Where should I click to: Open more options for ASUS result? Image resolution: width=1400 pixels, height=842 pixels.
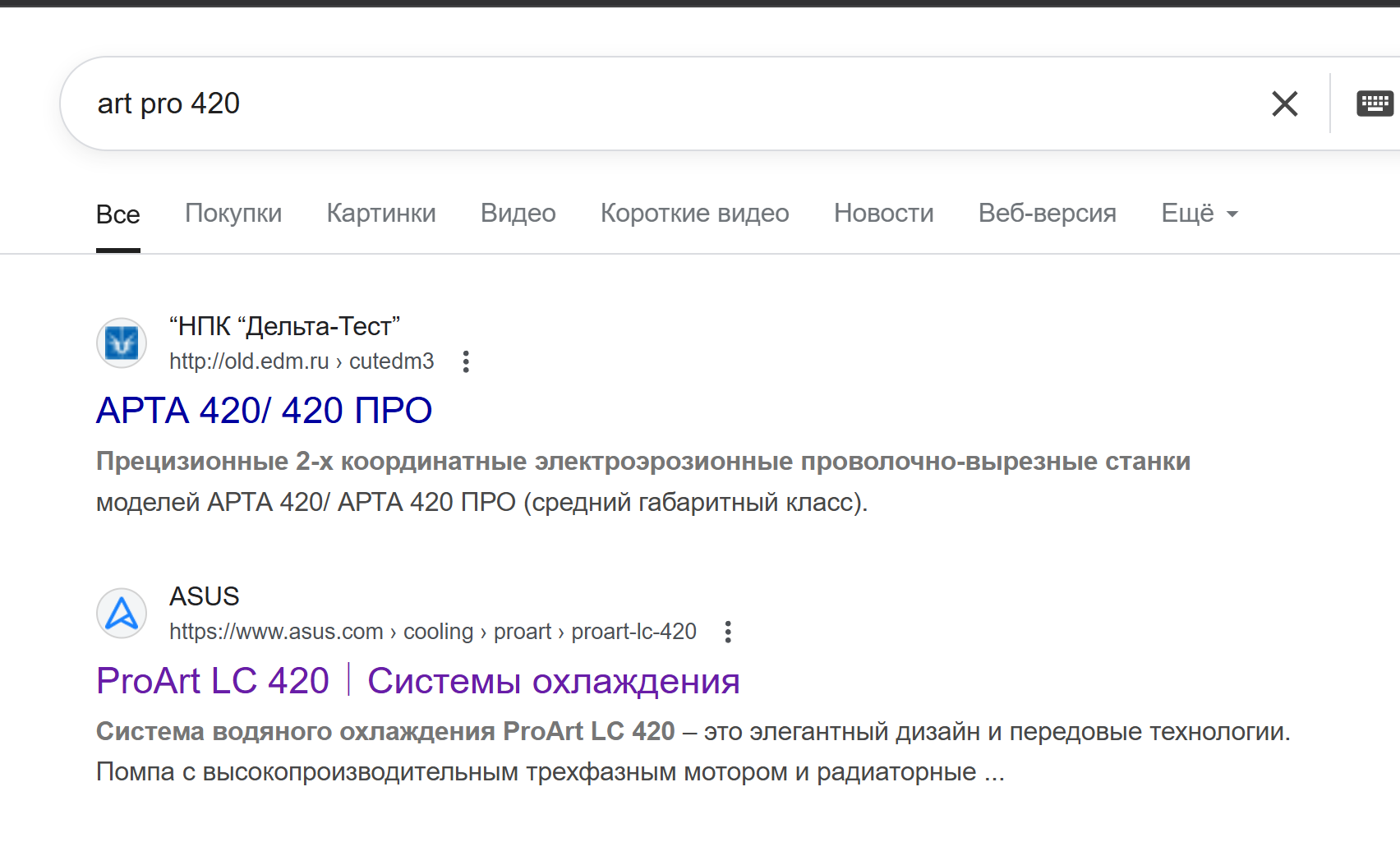click(728, 632)
